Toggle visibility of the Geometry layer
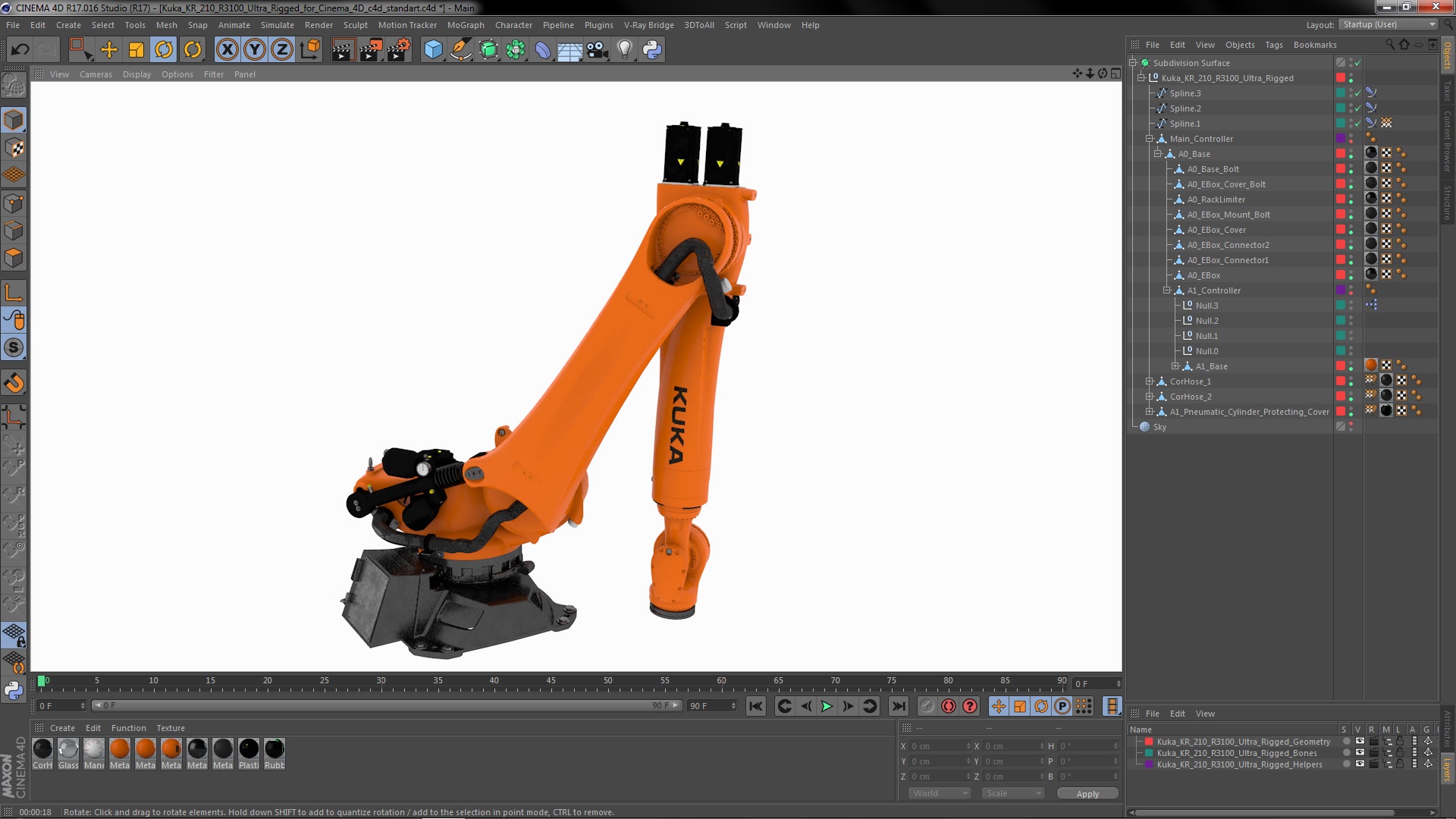The width and height of the screenshot is (1456, 819). pyautogui.click(x=1360, y=742)
